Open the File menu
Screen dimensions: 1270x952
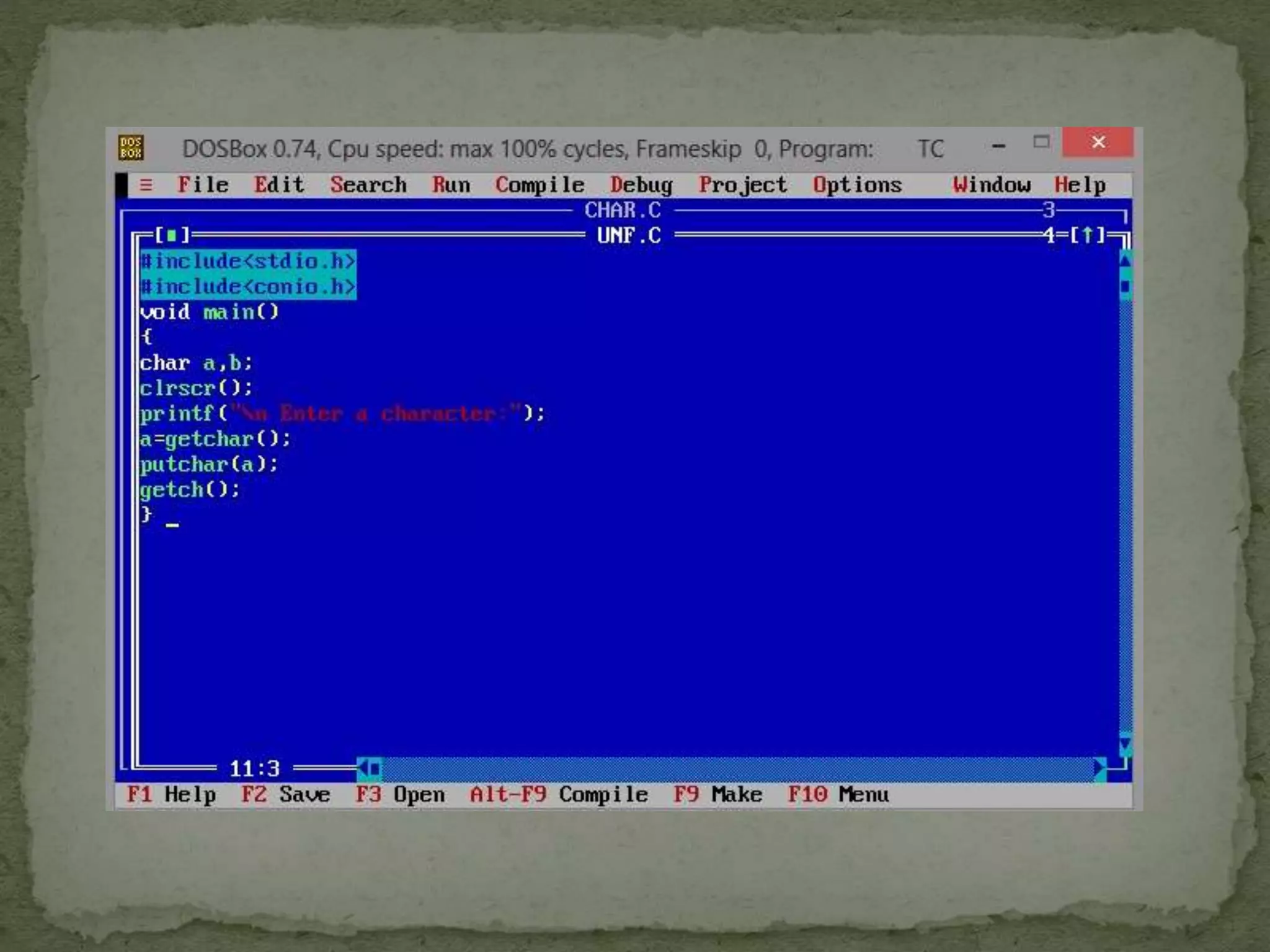click(203, 185)
